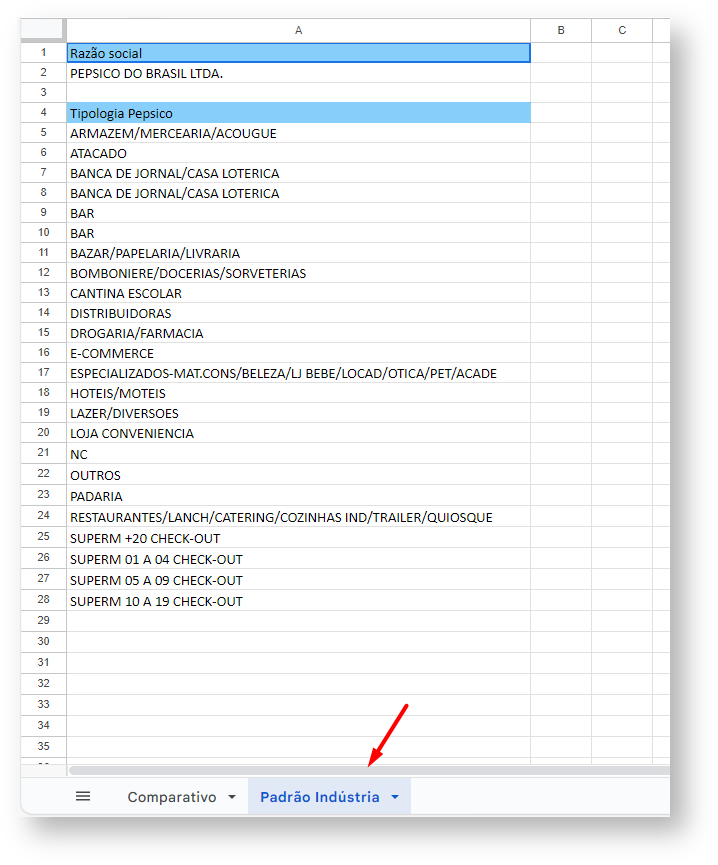Click the 'DISTRIBUIDORAS' cell
Image resolution: width=718 pixels, height=865 pixels.
[298, 313]
